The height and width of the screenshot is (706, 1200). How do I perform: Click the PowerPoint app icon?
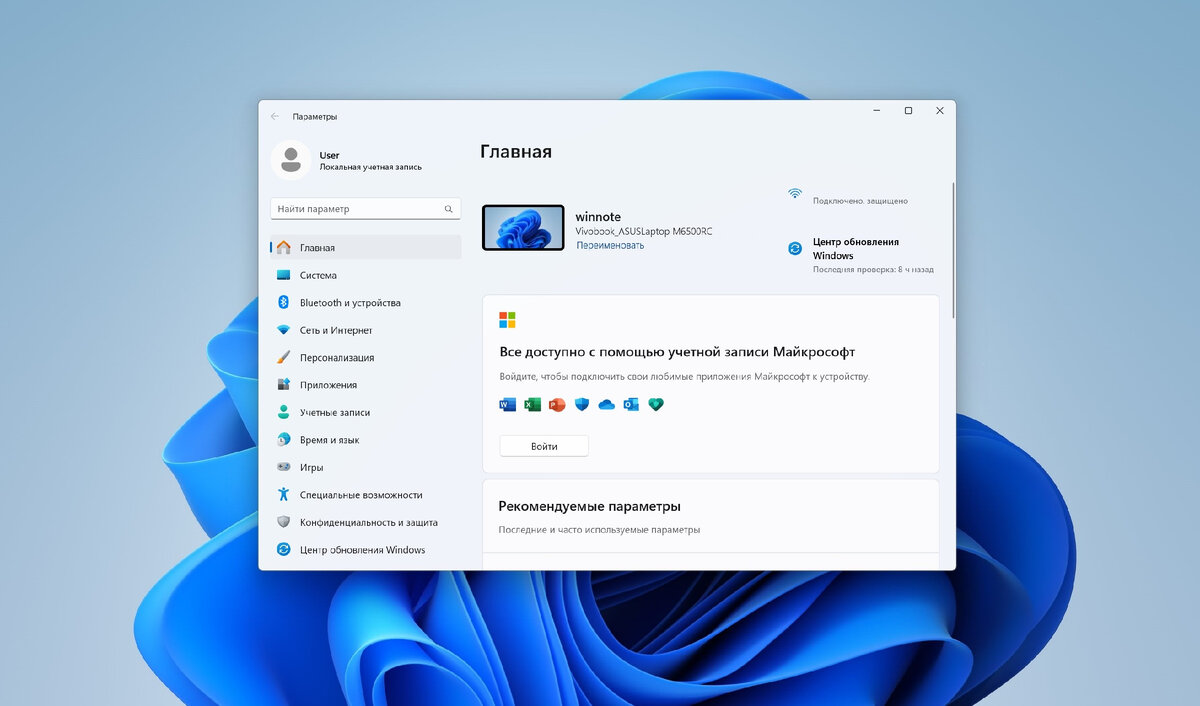point(557,405)
